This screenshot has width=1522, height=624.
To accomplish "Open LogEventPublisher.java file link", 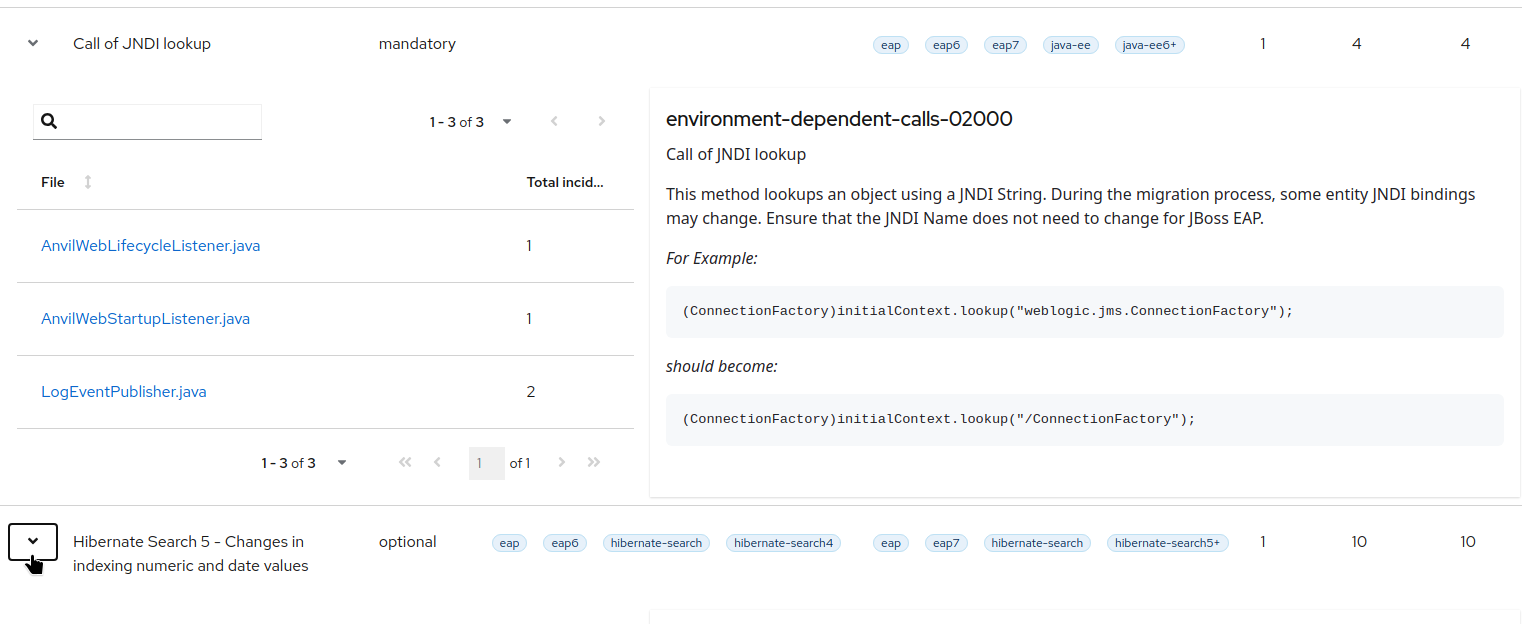I will (123, 392).
